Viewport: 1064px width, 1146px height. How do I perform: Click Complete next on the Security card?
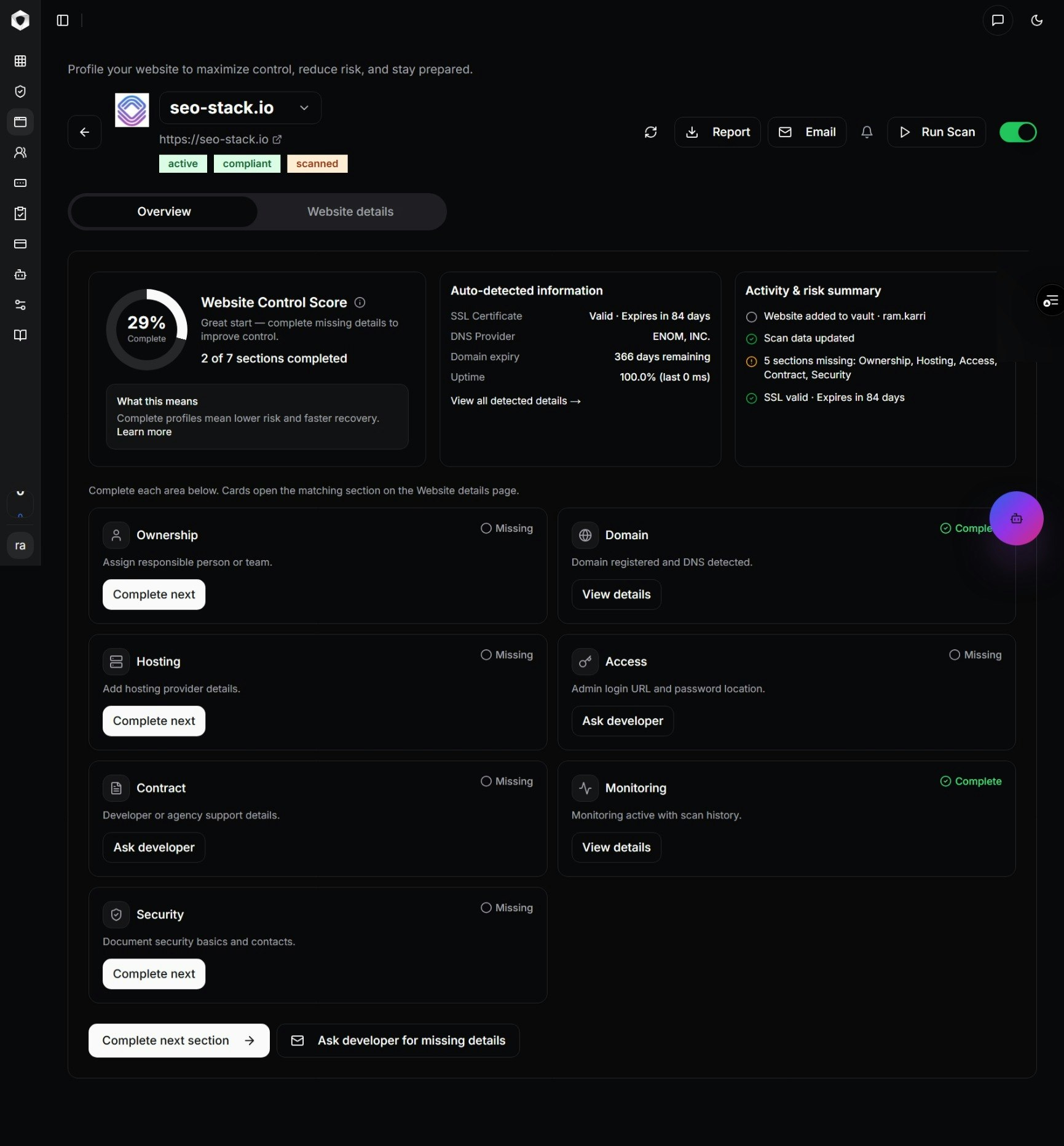tap(154, 974)
